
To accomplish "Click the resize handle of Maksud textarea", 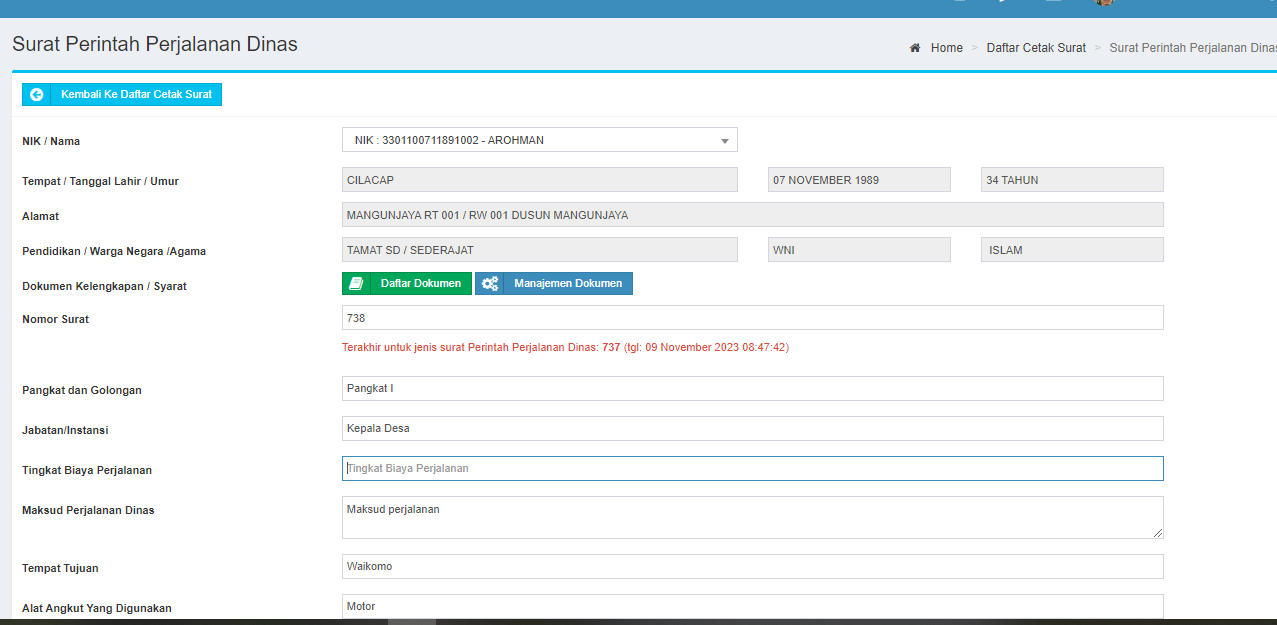I will pyautogui.click(x=1158, y=534).
